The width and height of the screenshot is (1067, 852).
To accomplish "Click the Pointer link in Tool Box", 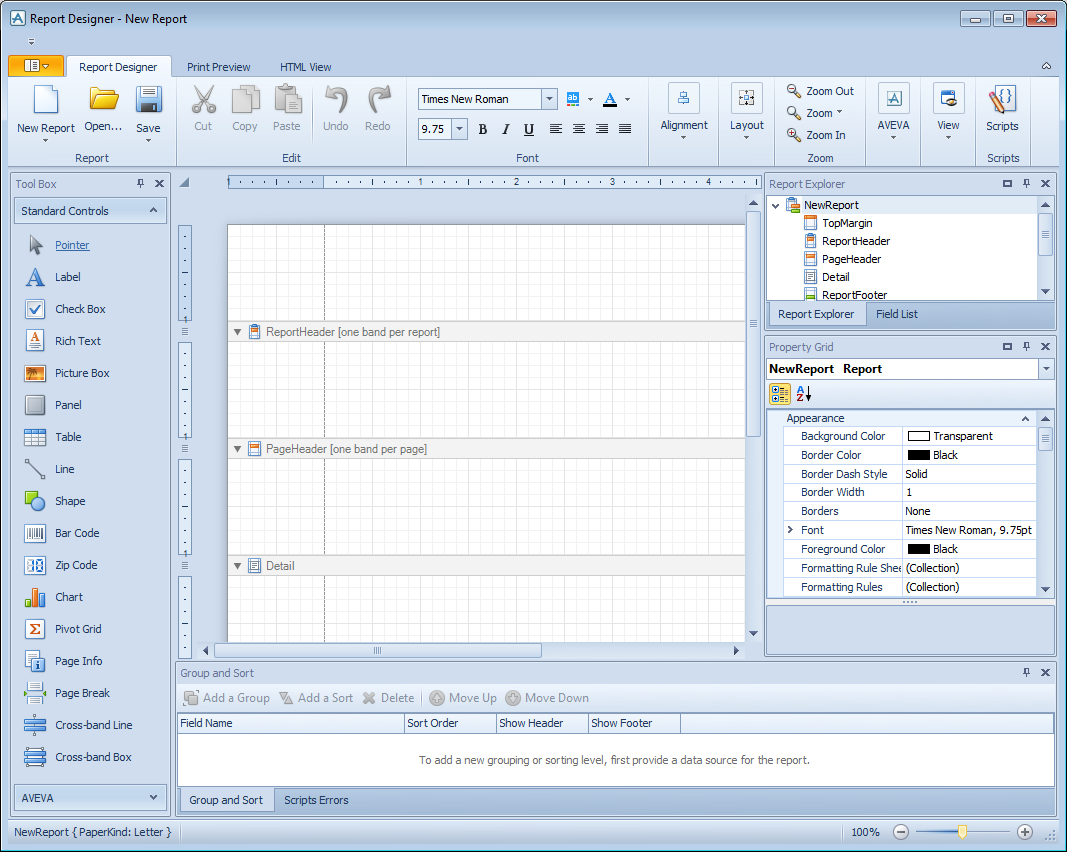I will [x=72, y=245].
